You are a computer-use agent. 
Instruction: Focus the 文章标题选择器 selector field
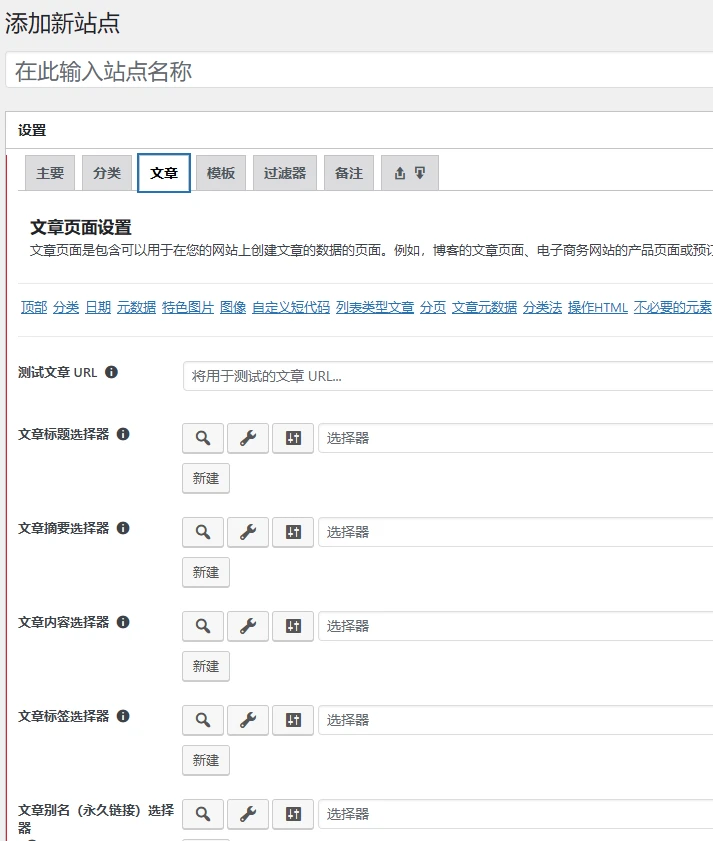(x=516, y=438)
